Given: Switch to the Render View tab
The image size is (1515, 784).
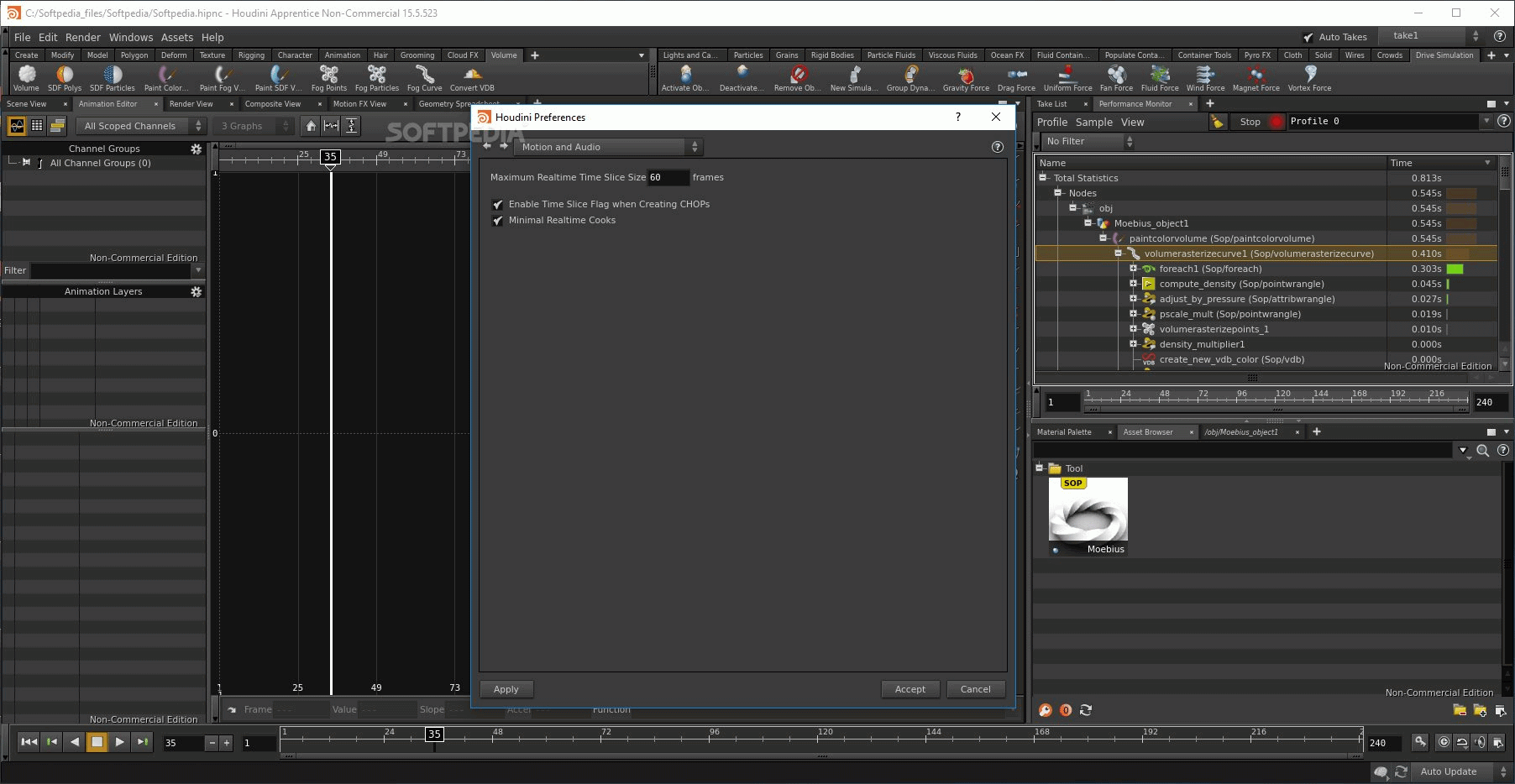Looking at the screenshot, I should point(191,104).
